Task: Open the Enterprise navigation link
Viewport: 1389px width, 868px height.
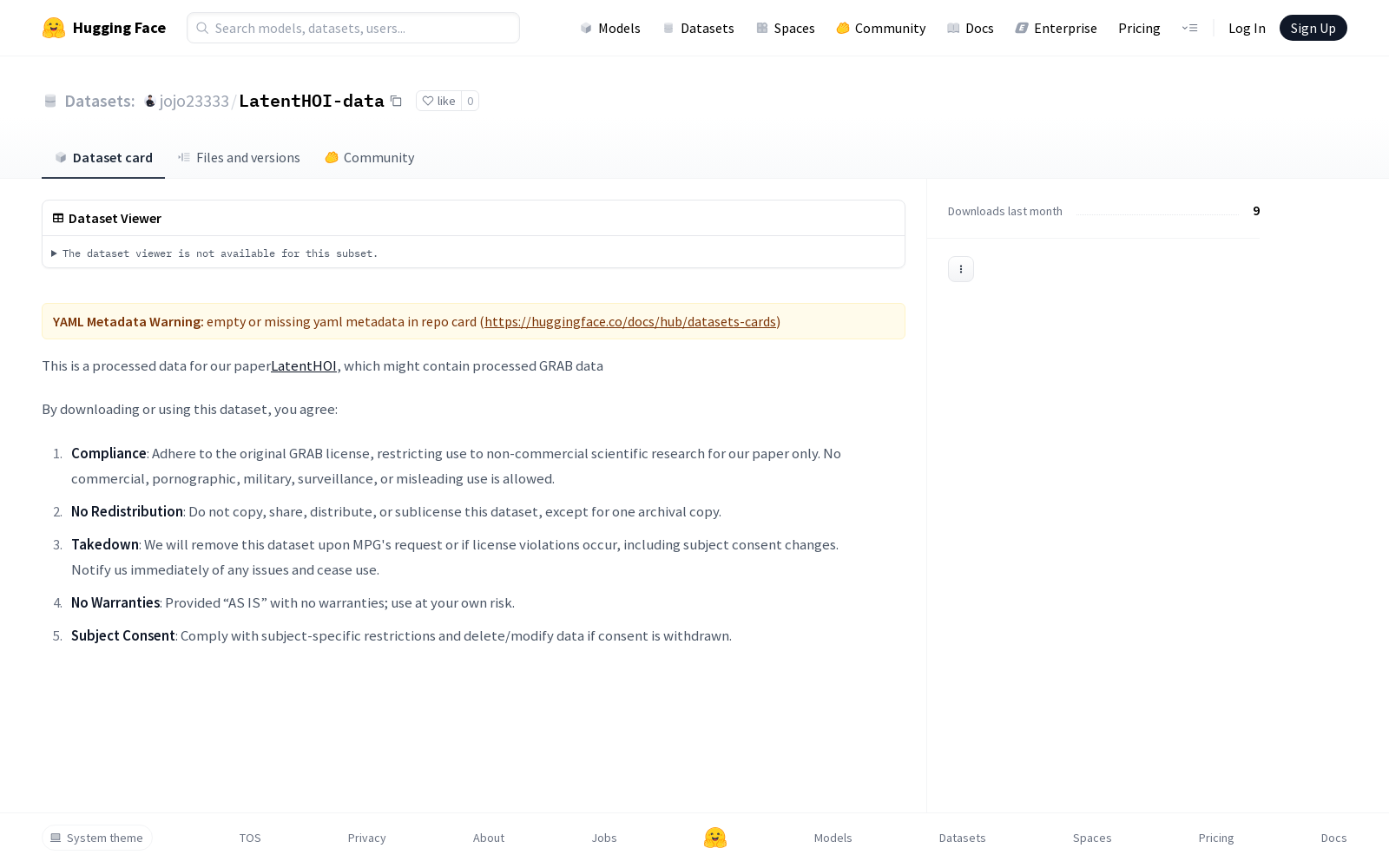Action: pyautogui.click(x=1057, y=28)
